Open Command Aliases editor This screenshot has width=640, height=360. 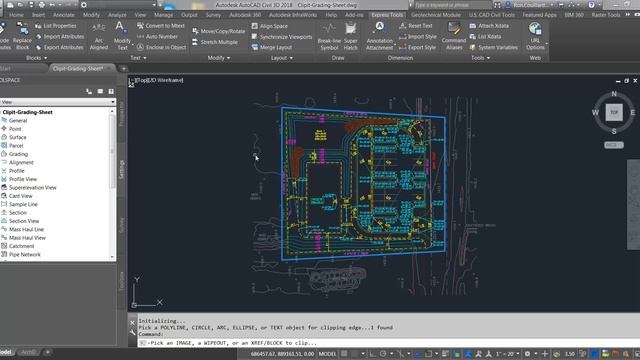[453, 36]
